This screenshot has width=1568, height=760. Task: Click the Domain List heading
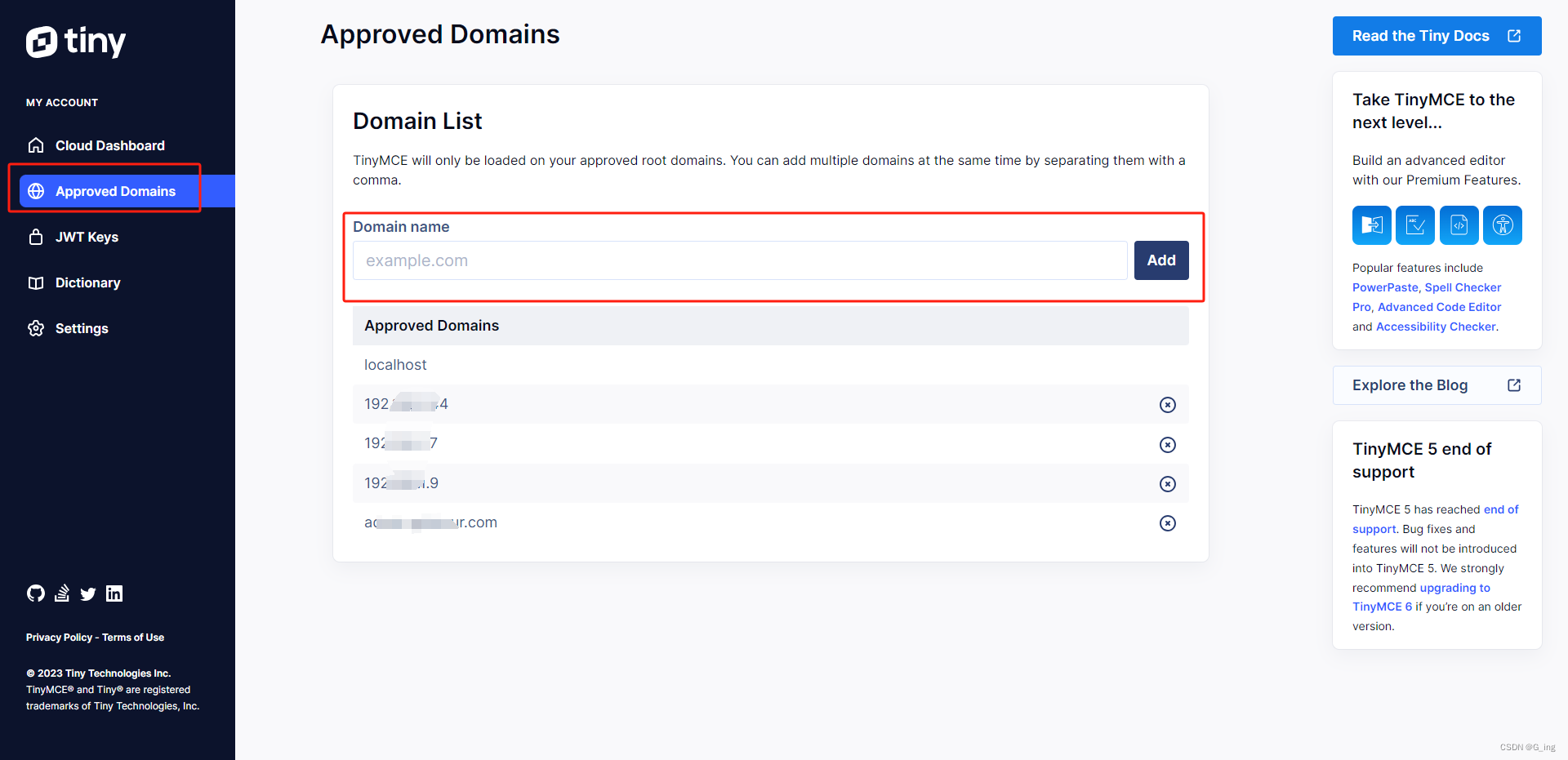pos(417,121)
